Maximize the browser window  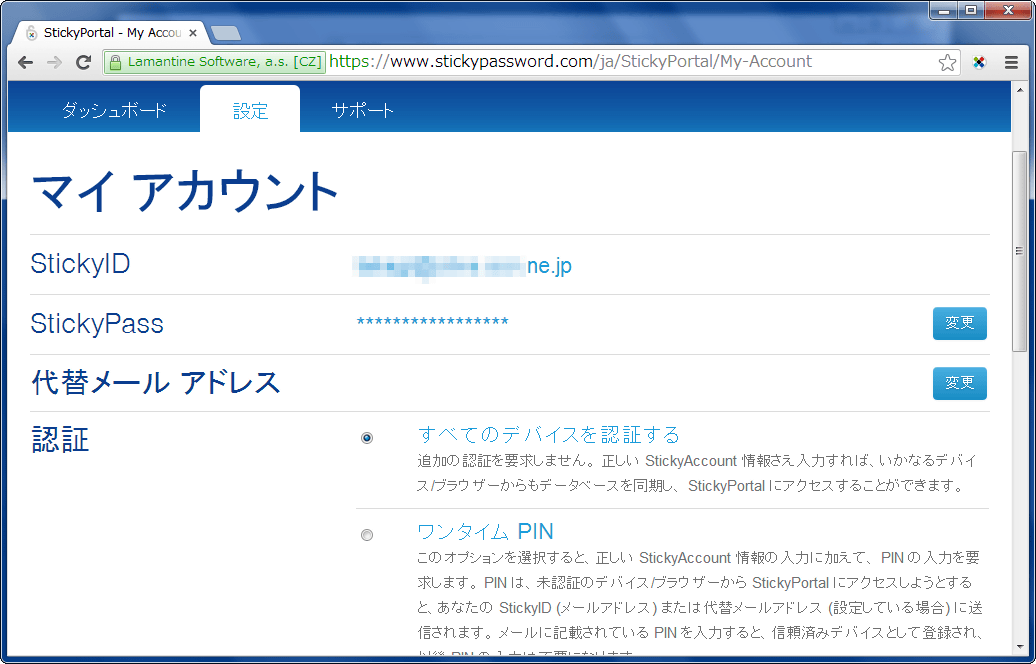[971, 10]
